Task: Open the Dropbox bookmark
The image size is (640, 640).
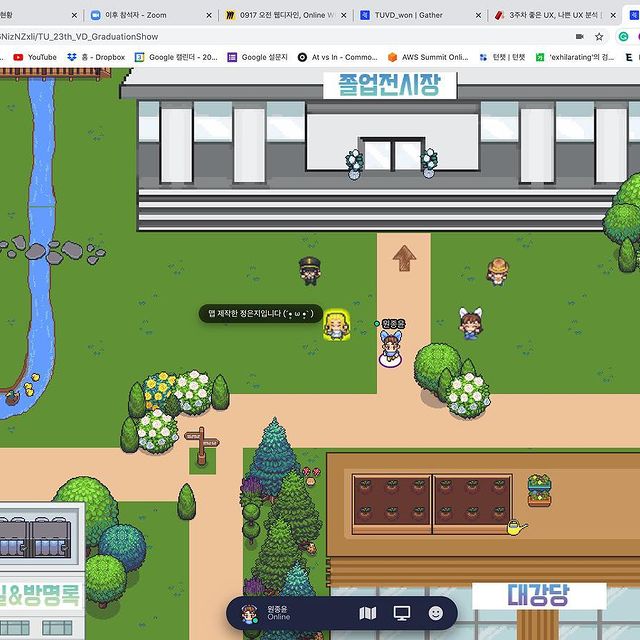Action: click(96, 58)
